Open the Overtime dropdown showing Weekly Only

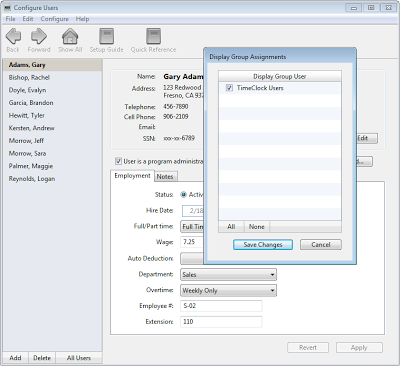pos(228,291)
